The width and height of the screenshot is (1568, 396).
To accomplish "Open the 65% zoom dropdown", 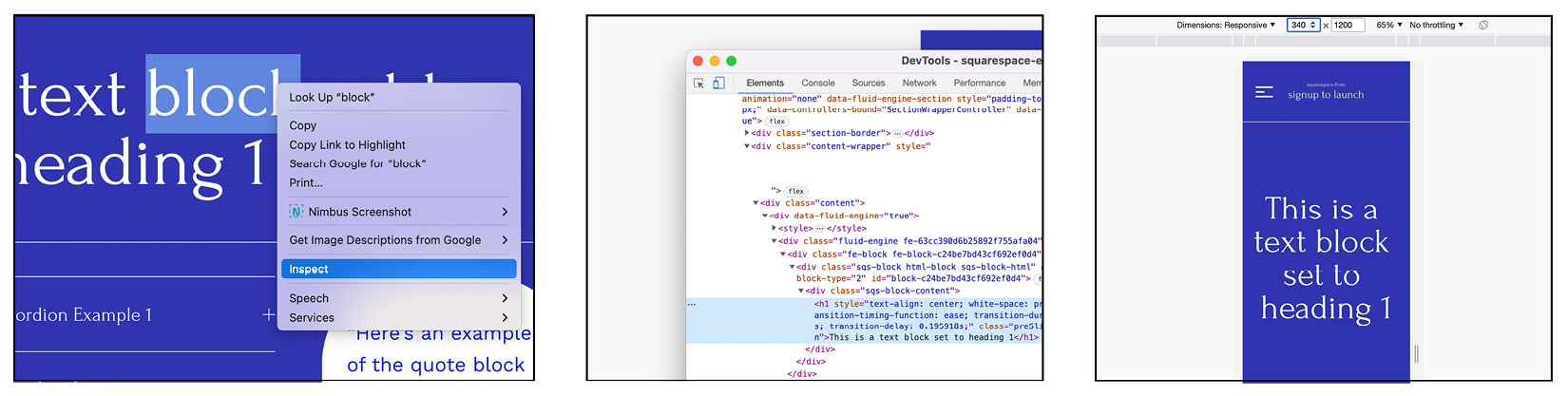I will click(1388, 25).
